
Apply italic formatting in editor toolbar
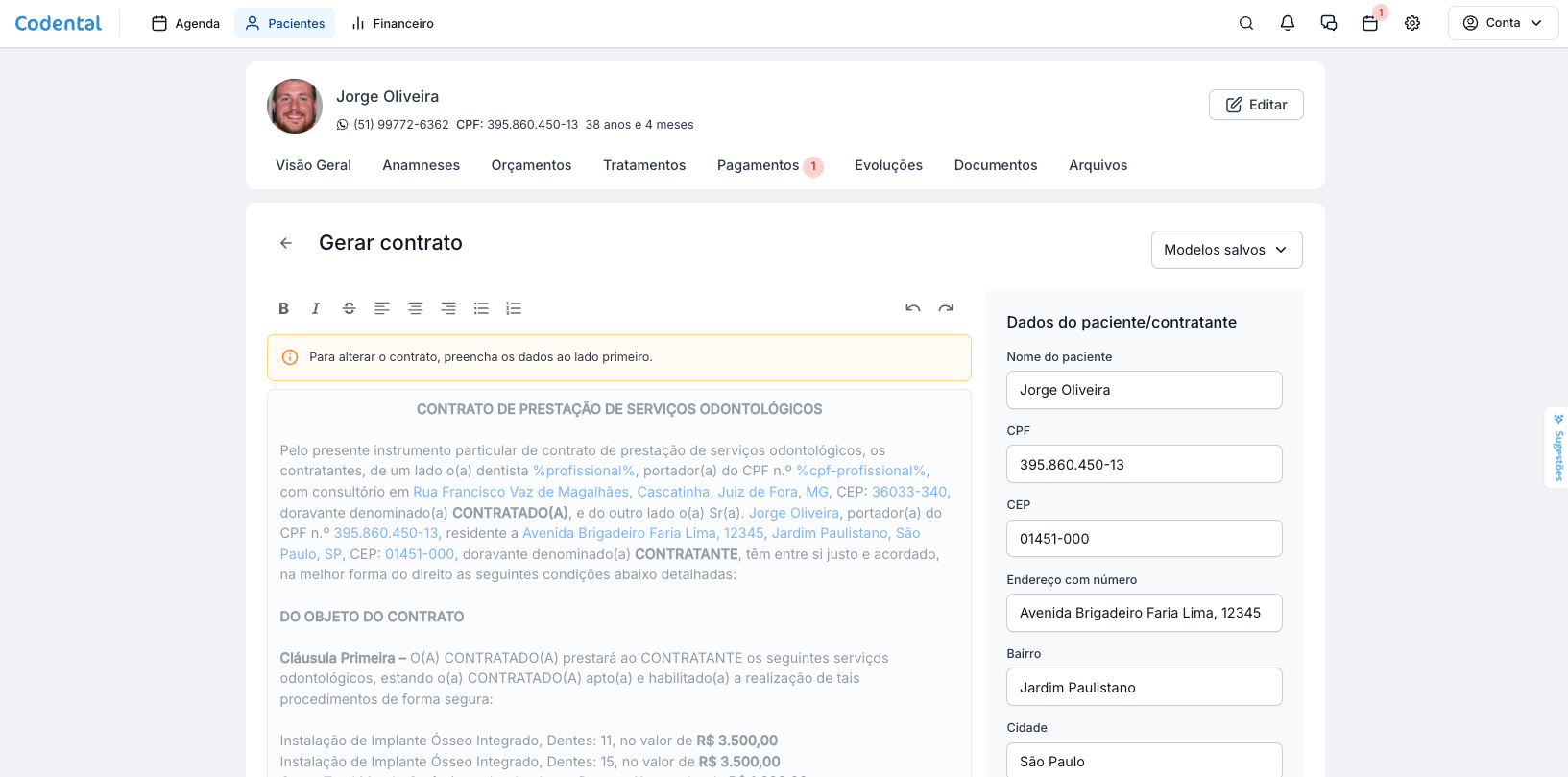316,308
